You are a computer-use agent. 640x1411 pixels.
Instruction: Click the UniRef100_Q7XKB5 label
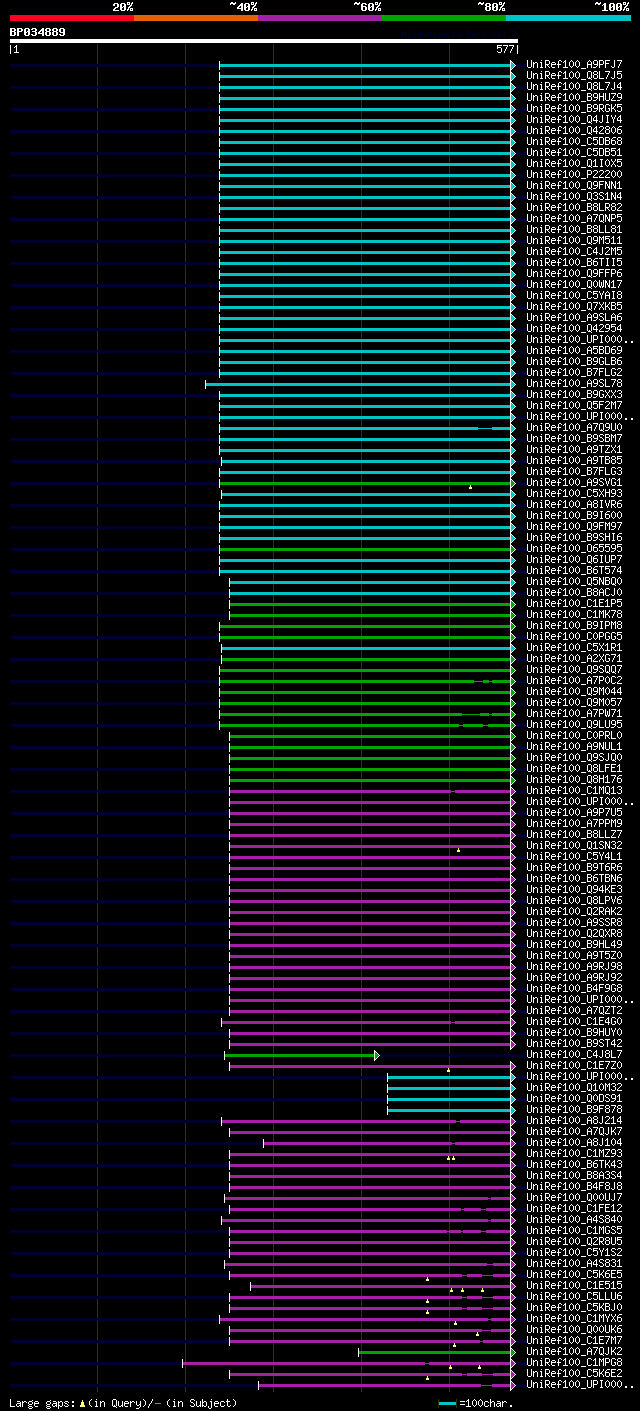coord(574,306)
